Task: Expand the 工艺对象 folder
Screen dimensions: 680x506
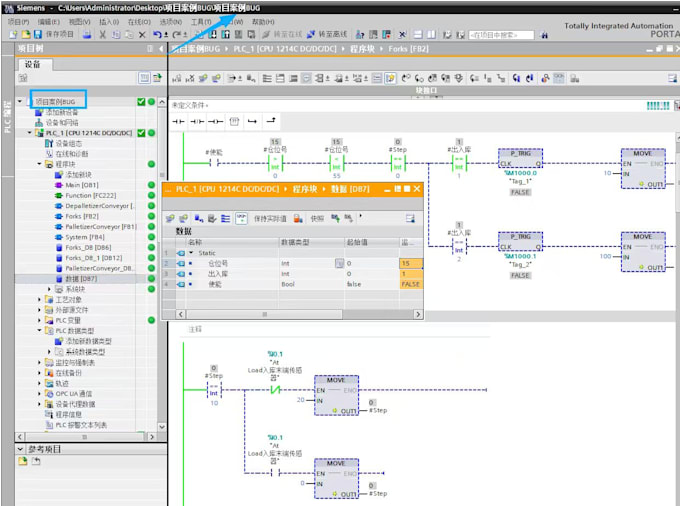Action: [x=39, y=300]
